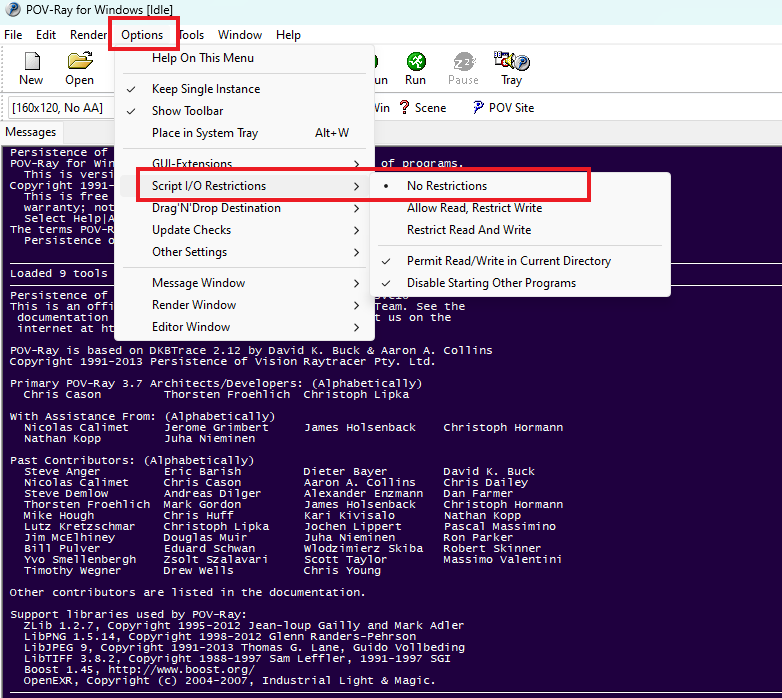The height and width of the screenshot is (698, 782).
Task: Click the 'LibJPEG 9' library line
Action: click(244, 648)
